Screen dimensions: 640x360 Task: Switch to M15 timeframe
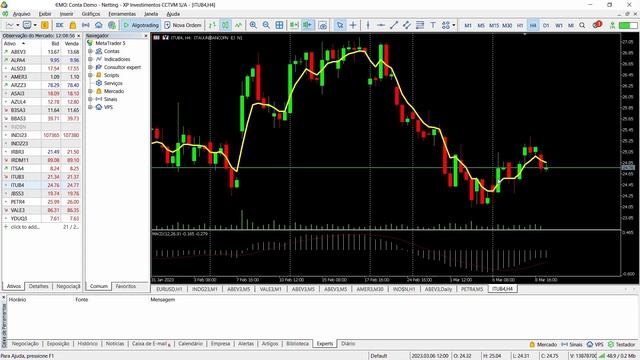(x=494, y=25)
